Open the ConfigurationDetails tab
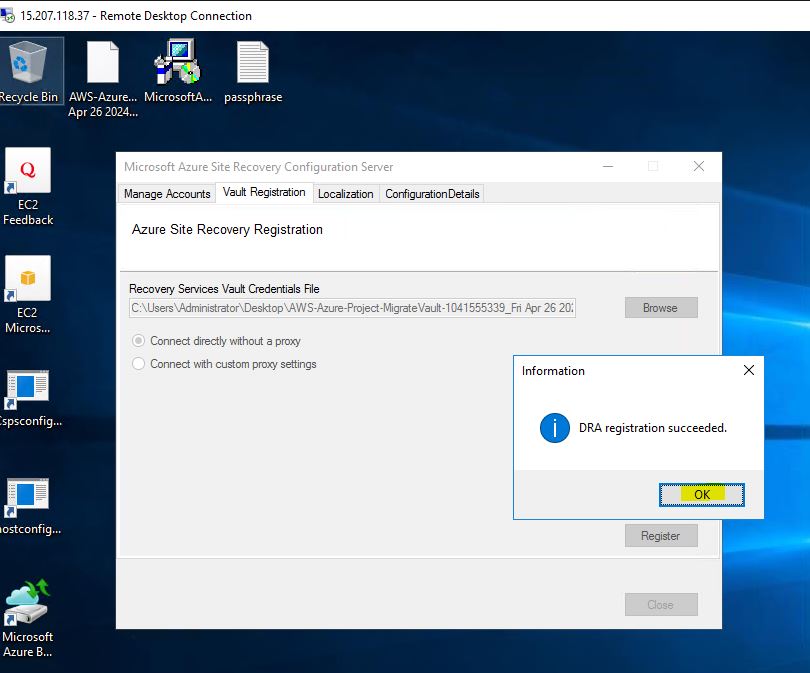This screenshot has height=673, width=810. point(432,194)
